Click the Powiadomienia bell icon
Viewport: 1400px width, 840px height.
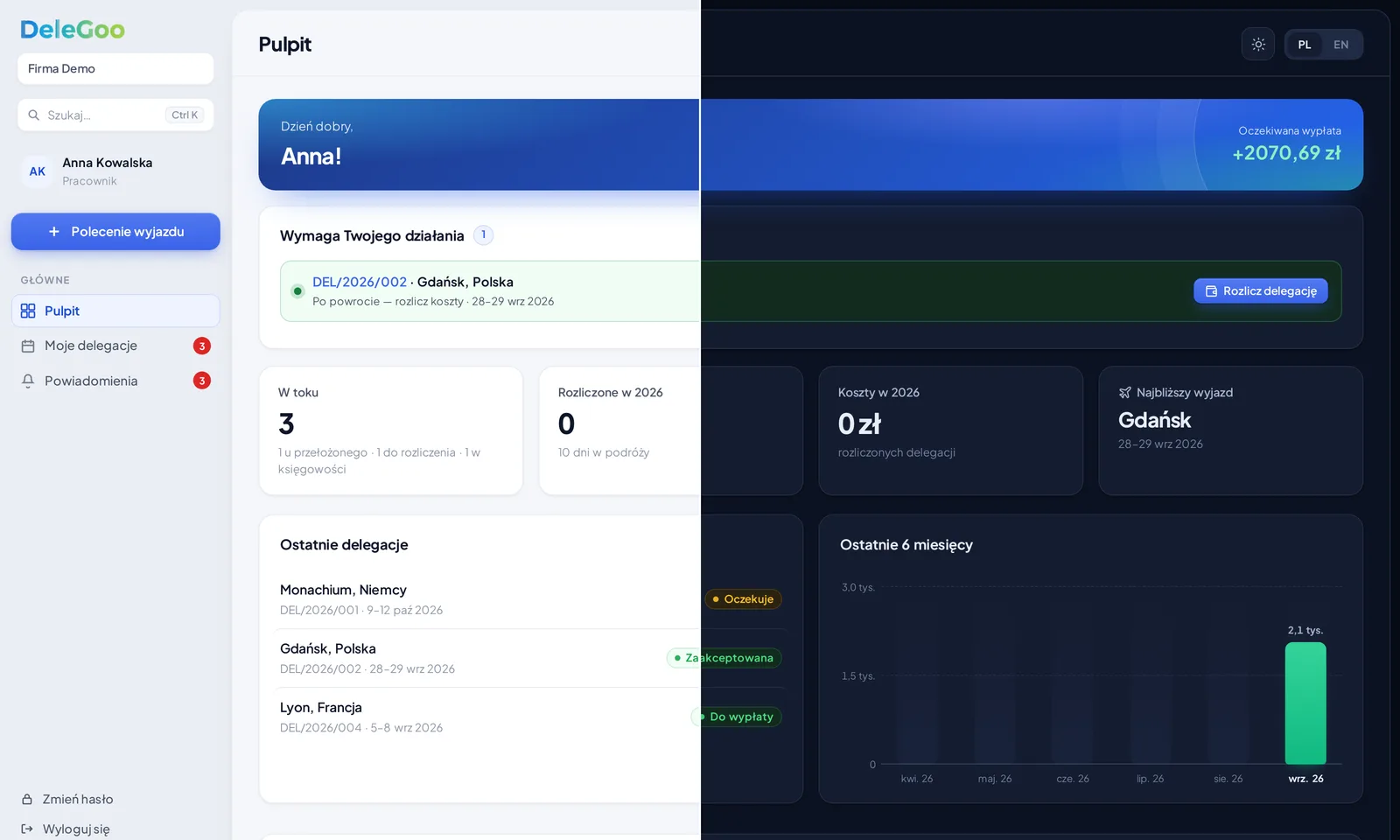(x=28, y=381)
